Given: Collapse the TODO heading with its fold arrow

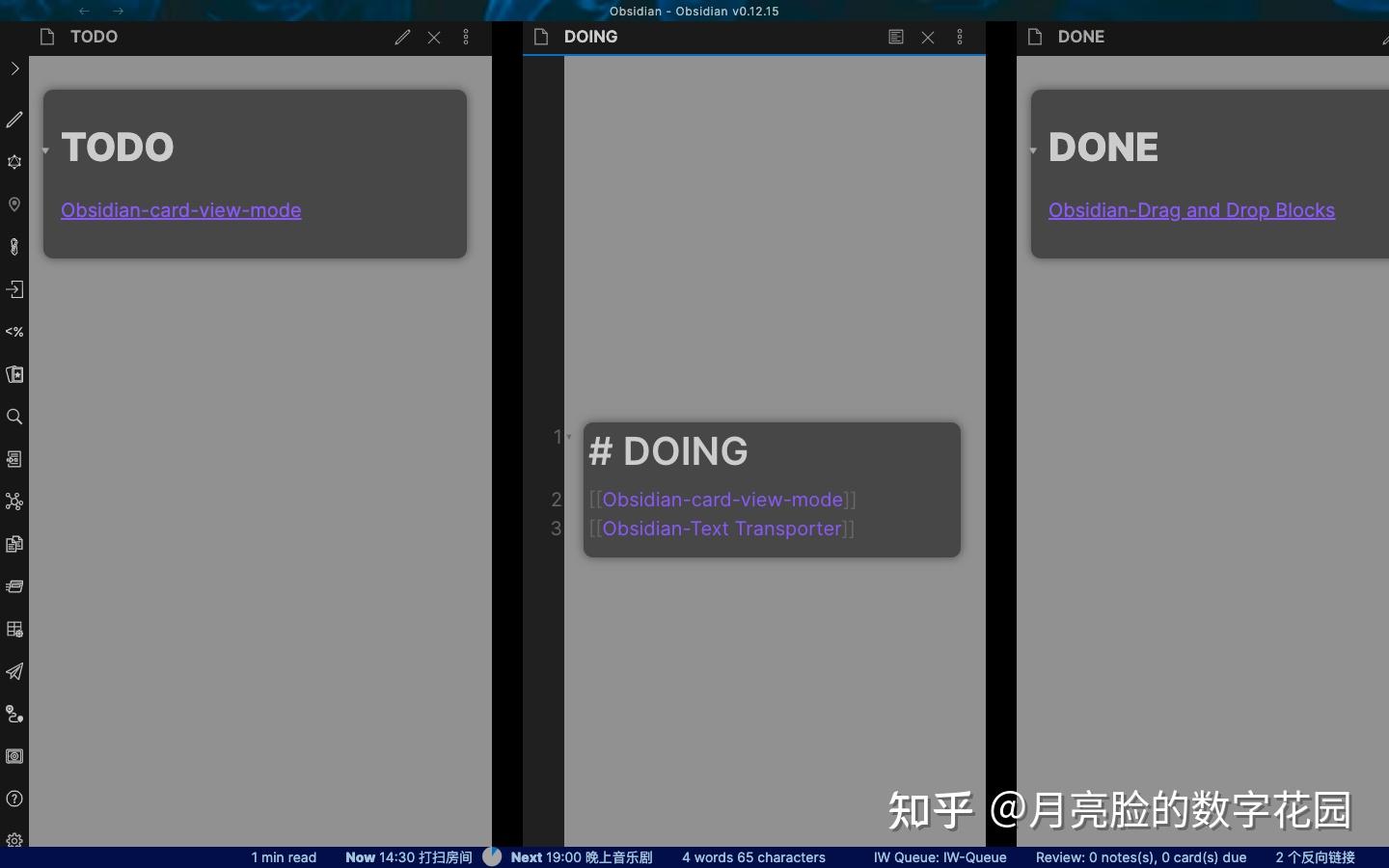Looking at the screenshot, I should pyautogui.click(x=45, y=151).
